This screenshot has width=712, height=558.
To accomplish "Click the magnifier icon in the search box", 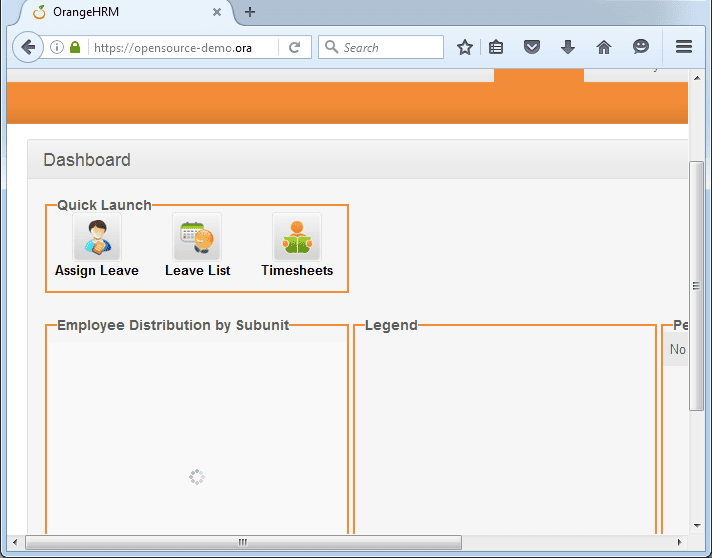I will click(x=331, y=47).
